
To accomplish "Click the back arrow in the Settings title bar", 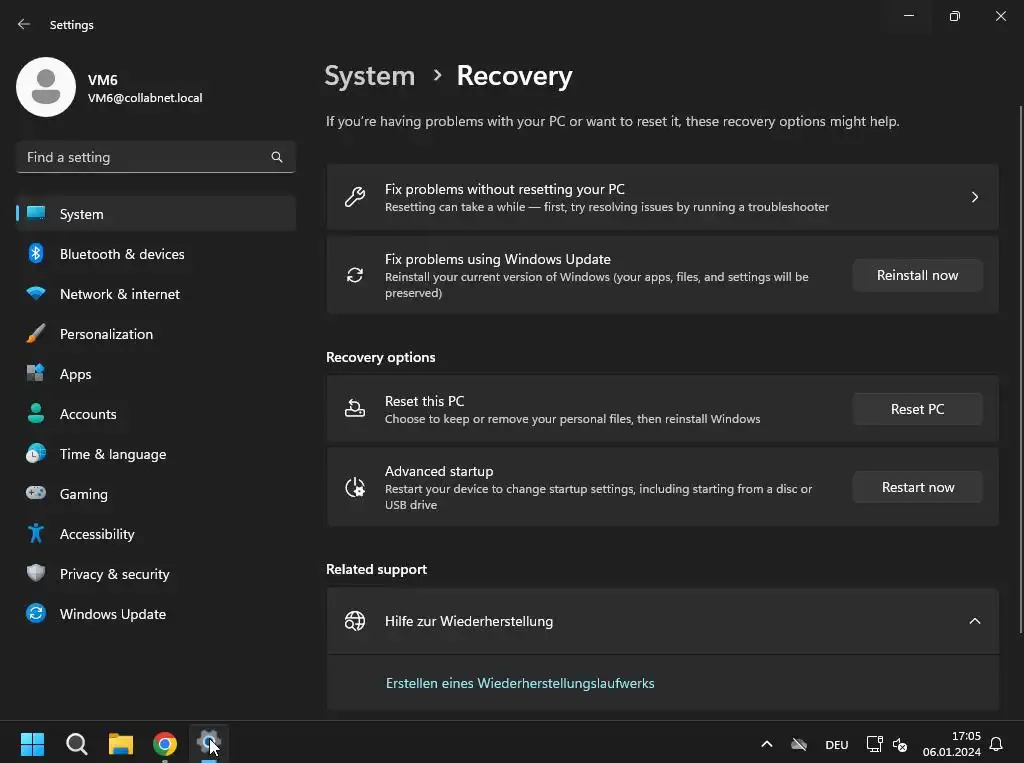I will [x=24, y=24].
